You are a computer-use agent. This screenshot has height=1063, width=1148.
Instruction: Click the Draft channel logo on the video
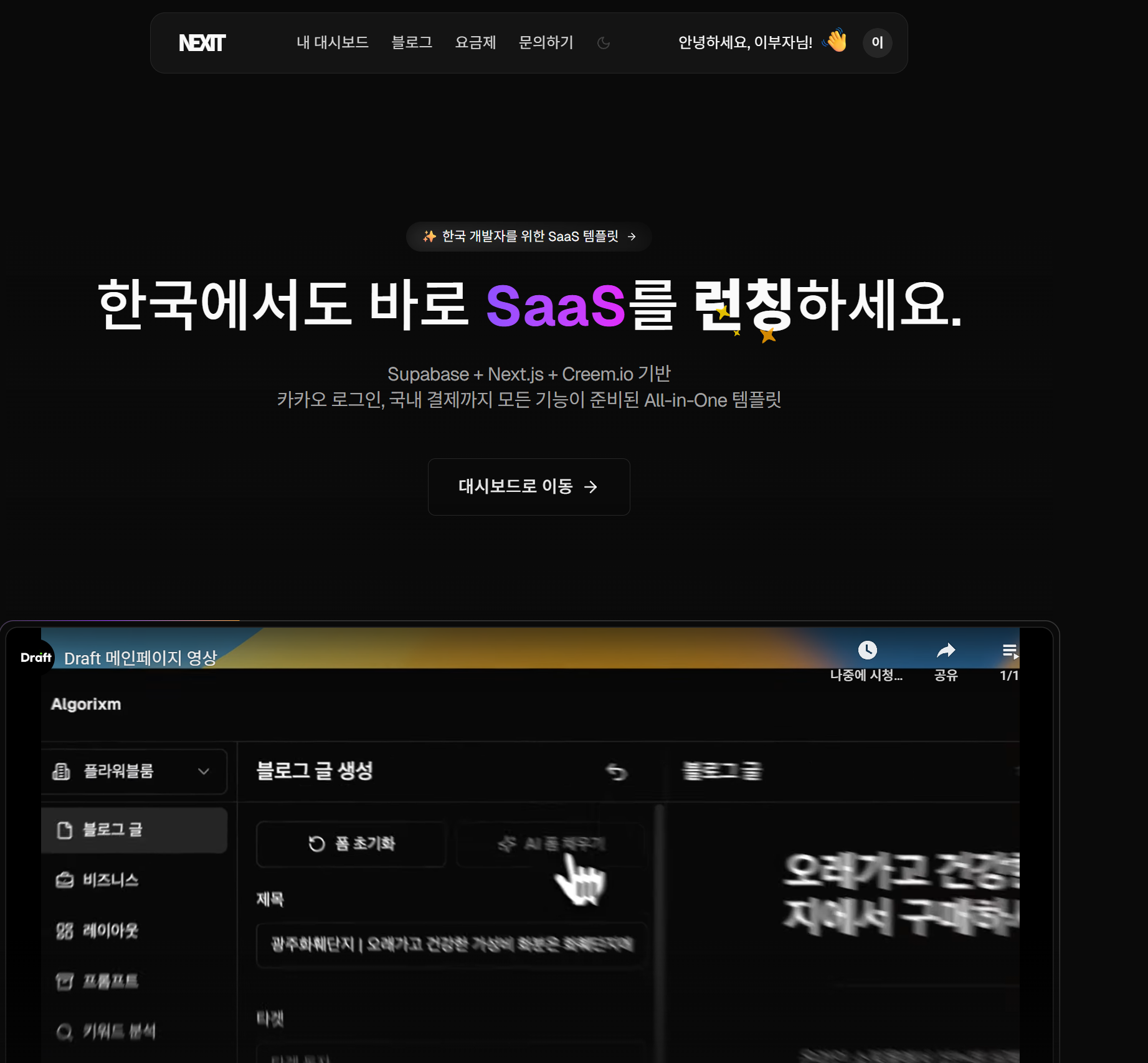[36, 656]
